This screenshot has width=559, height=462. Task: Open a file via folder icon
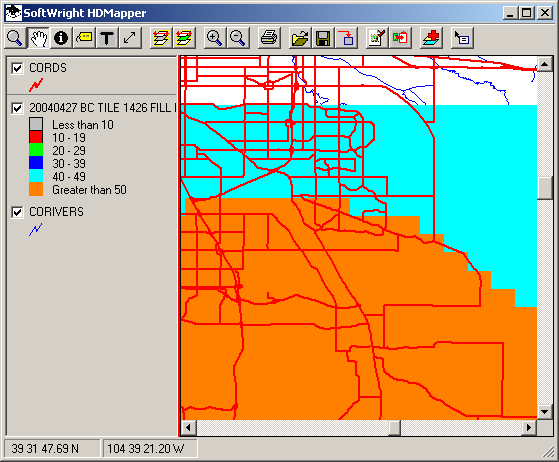(300, 38)
